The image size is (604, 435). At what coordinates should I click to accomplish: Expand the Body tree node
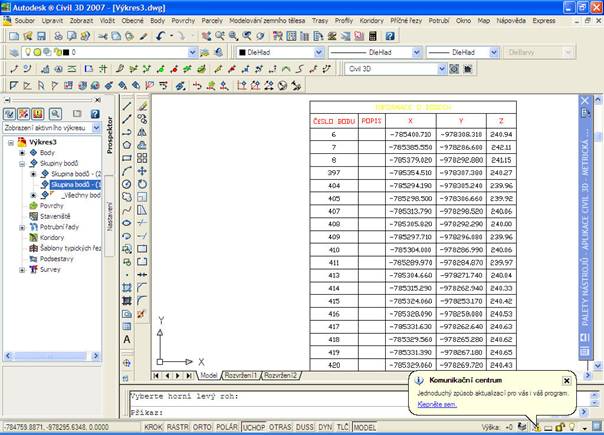click(22, 153)
